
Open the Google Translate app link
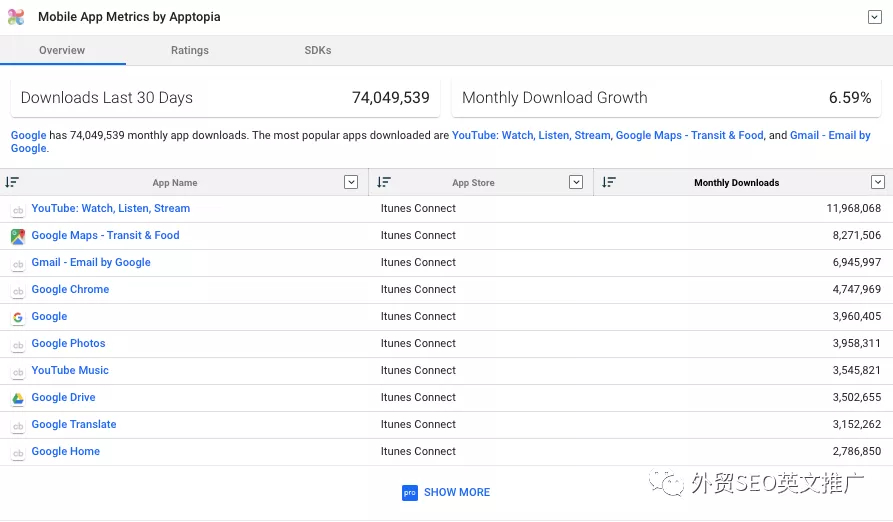point(74,424)
